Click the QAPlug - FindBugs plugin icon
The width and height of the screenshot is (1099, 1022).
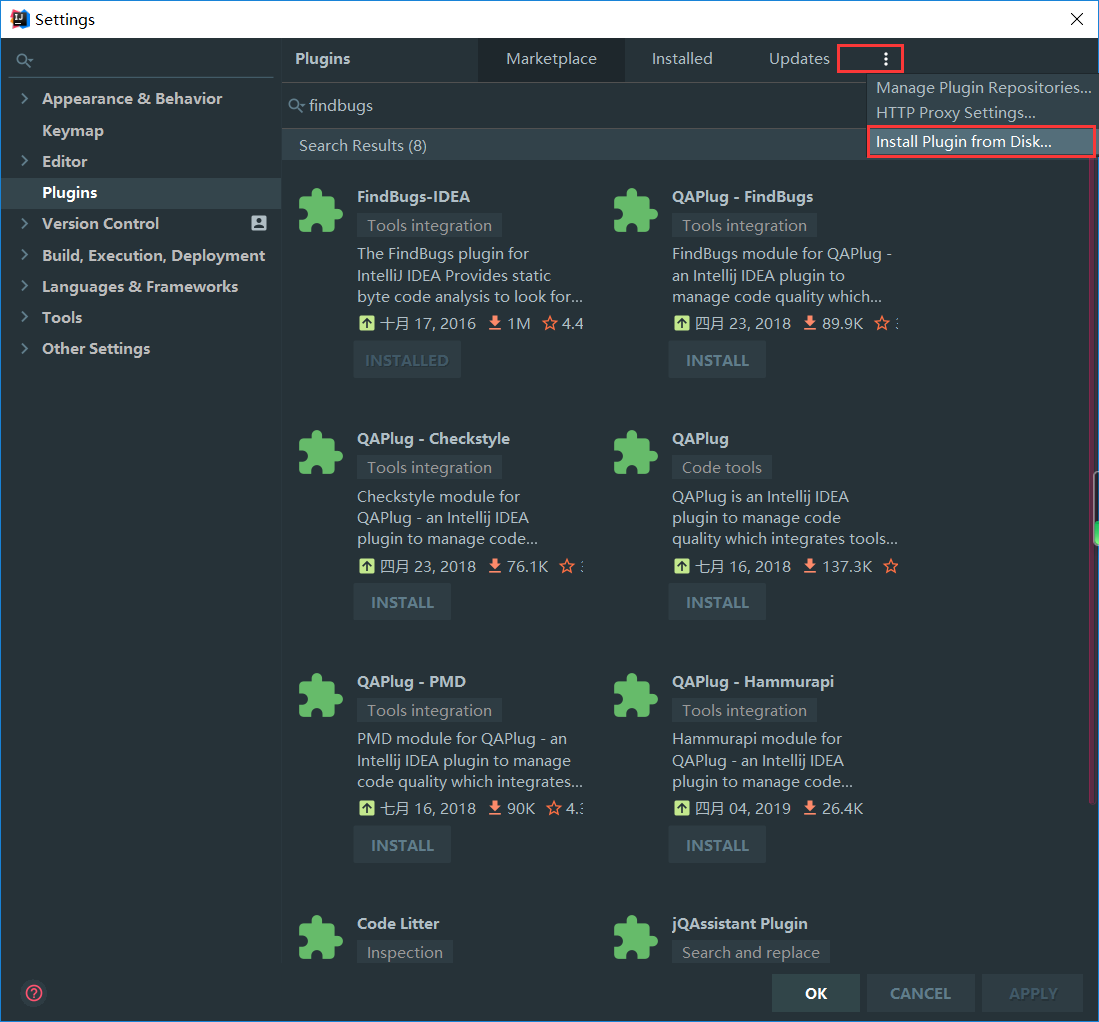[635, 211]
